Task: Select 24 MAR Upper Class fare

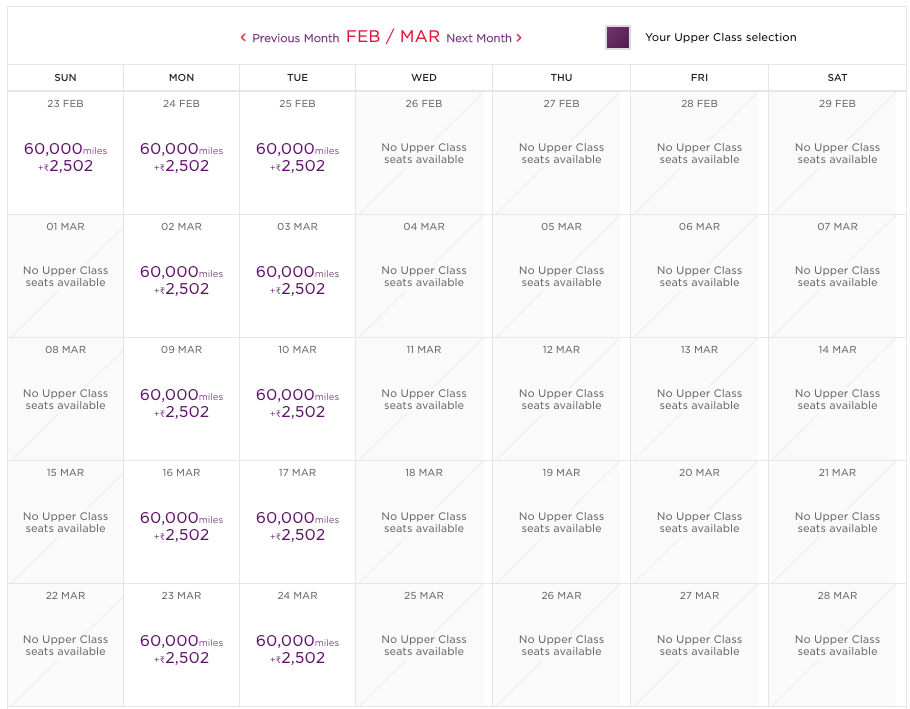Action: coord(298,648)
